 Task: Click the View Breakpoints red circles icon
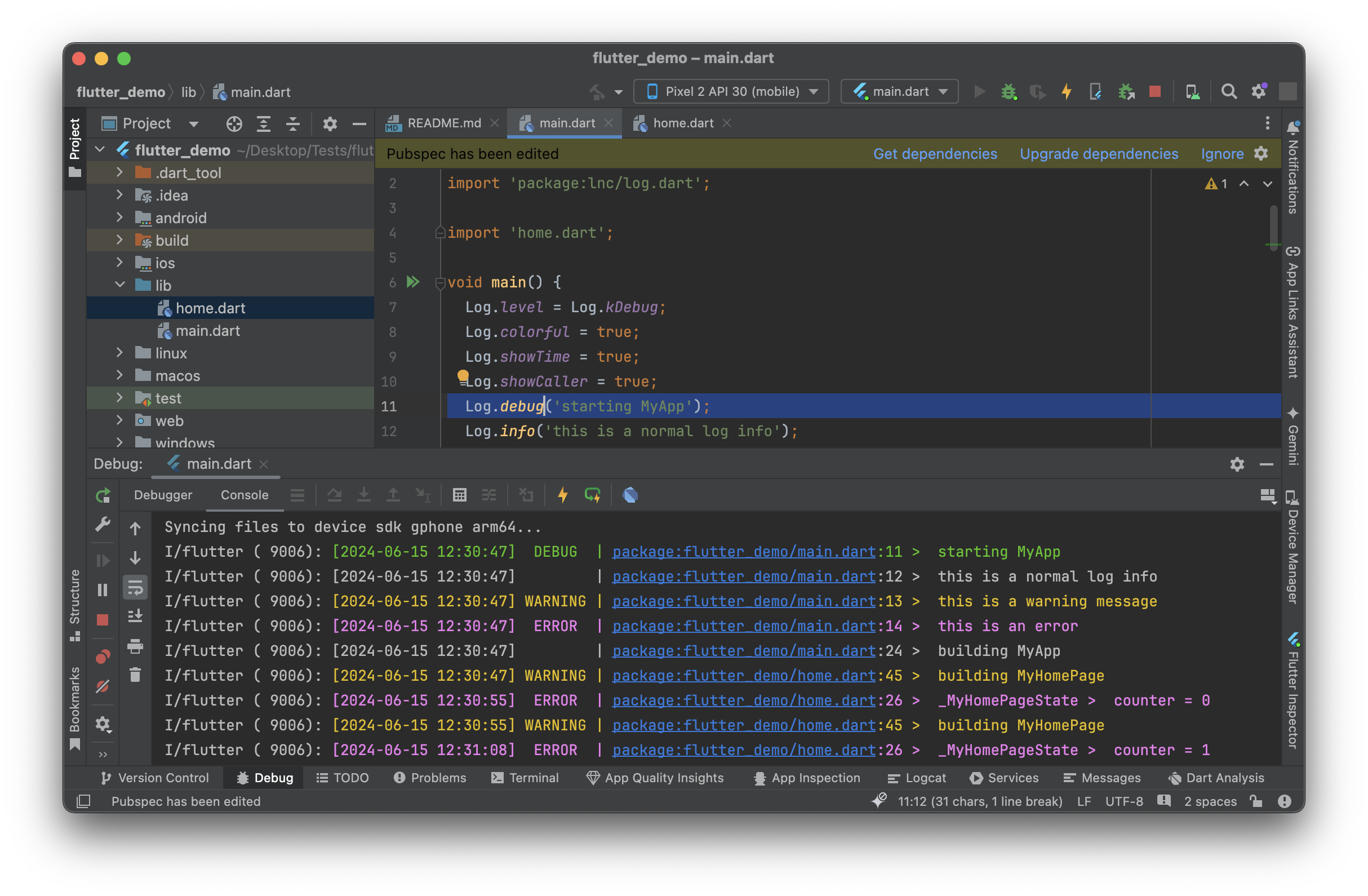103,657
